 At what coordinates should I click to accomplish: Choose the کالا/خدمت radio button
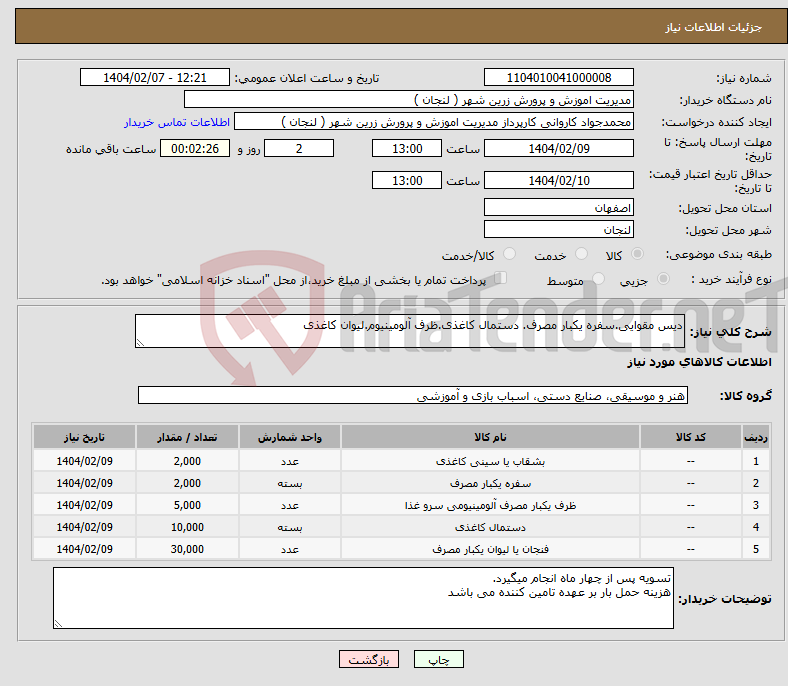510,255
